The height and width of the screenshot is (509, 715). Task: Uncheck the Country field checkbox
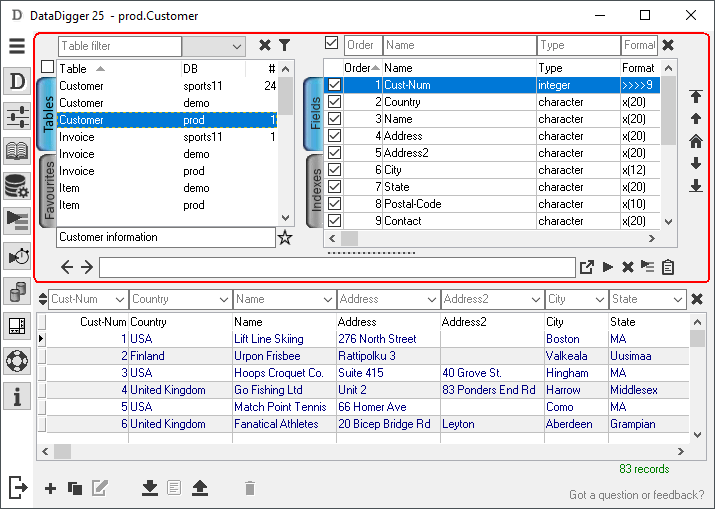(x=334, y=102)
